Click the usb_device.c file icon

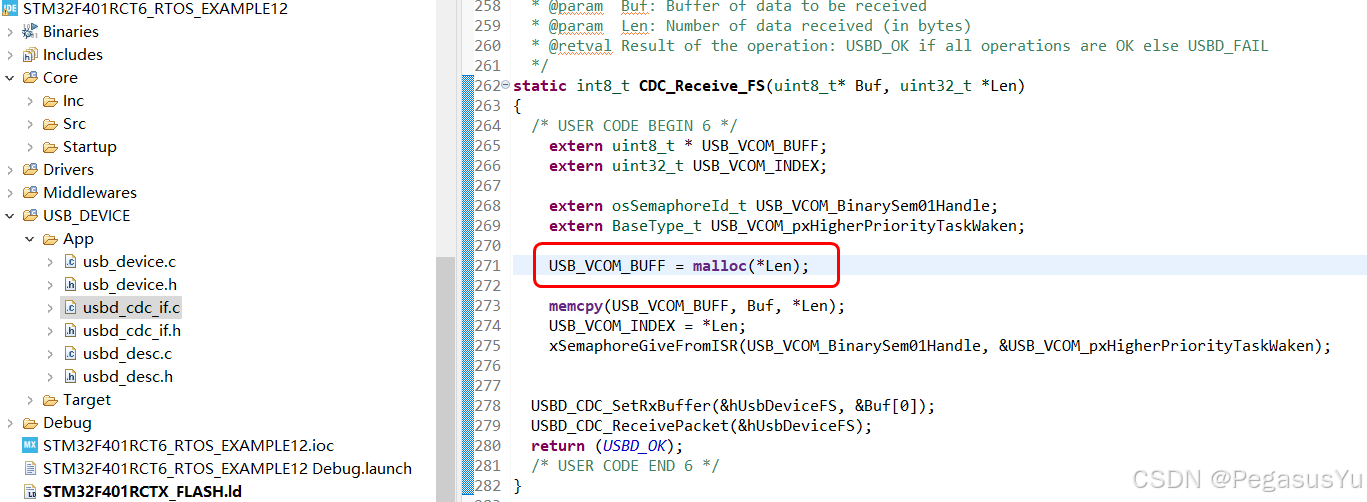tap(70, 262)
